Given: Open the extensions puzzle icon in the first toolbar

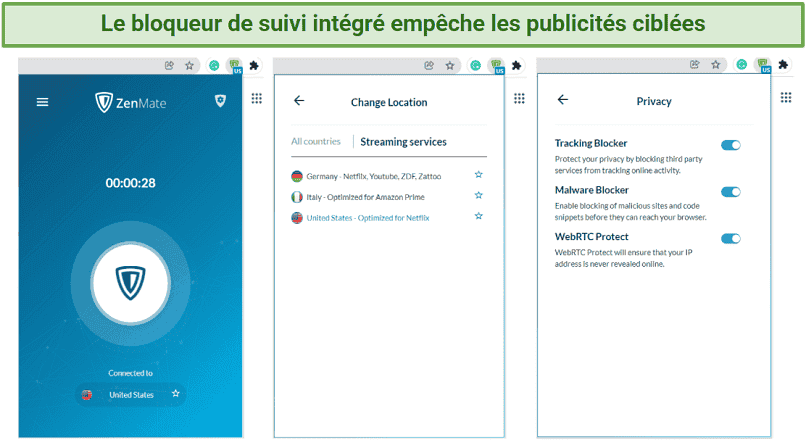Looking at the screenshot, I should [x=254, y=65].
